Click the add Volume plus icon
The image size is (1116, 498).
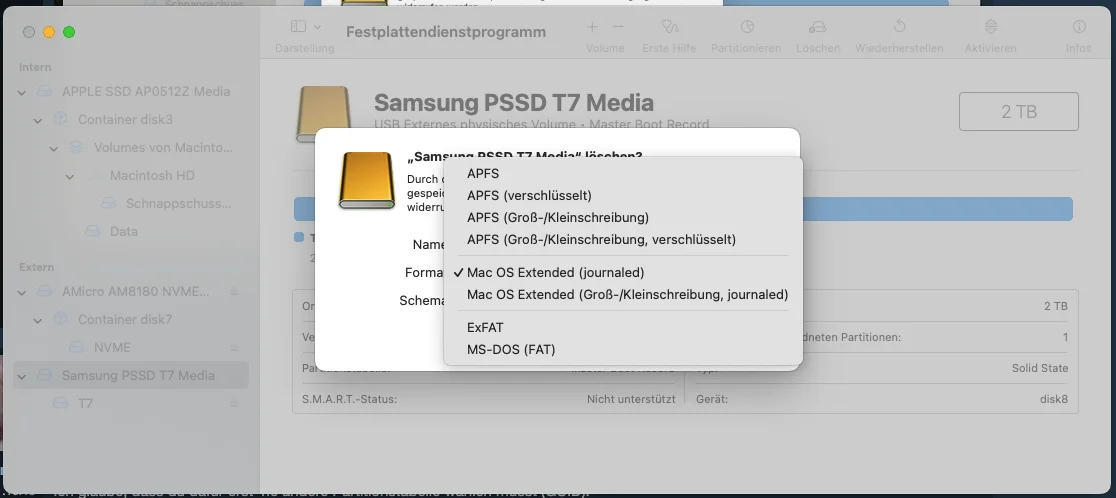tap(592, 26)
